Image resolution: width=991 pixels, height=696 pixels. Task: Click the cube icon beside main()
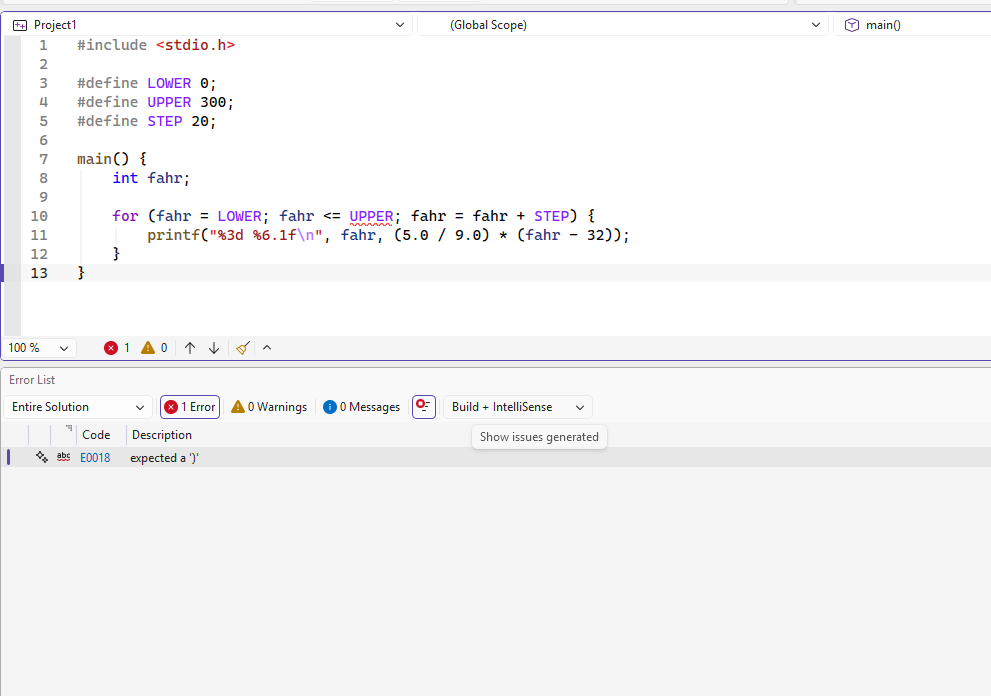click(851, 25)
